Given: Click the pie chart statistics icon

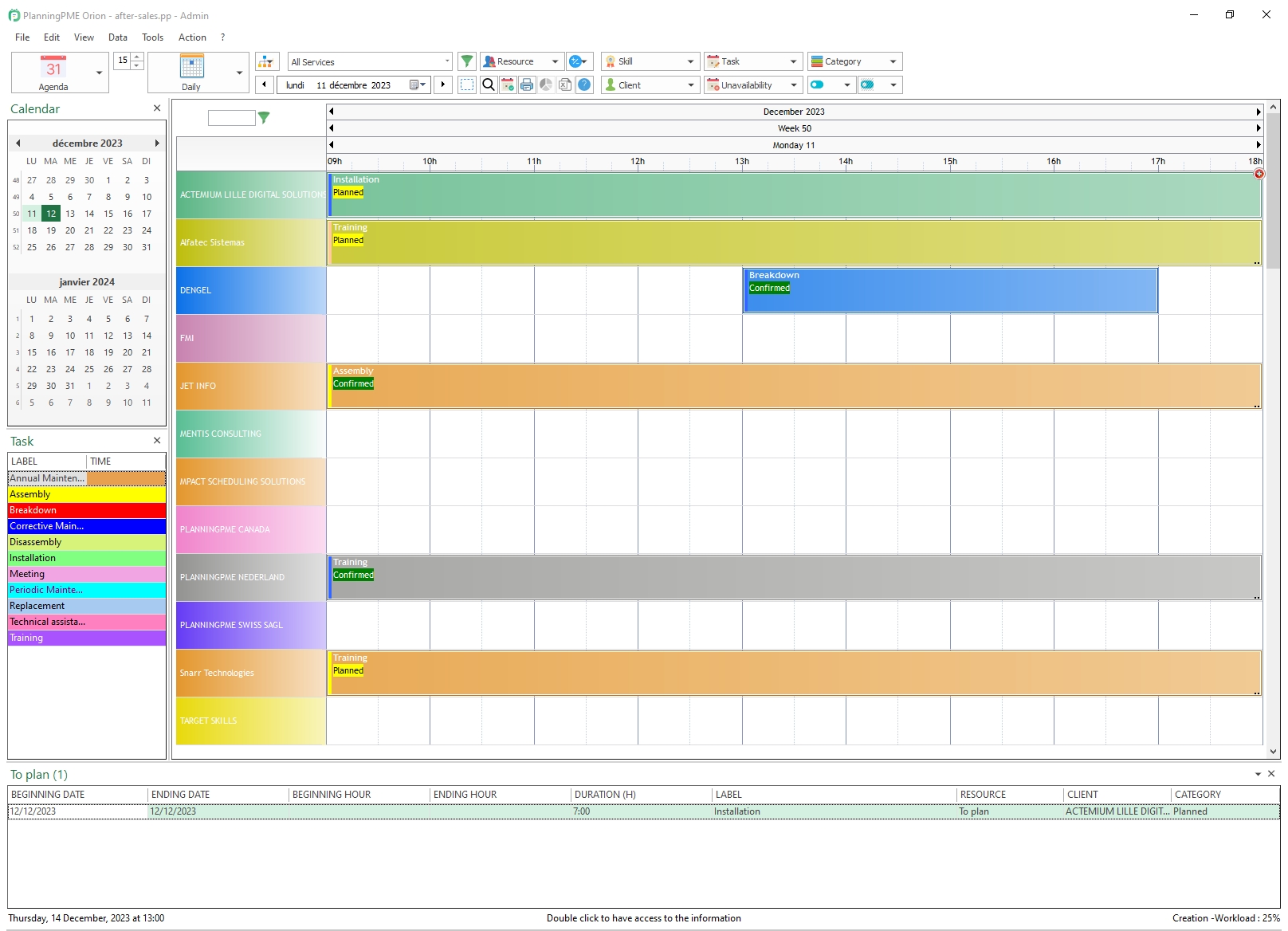Looking at the screenshot, I should [546, 84].
